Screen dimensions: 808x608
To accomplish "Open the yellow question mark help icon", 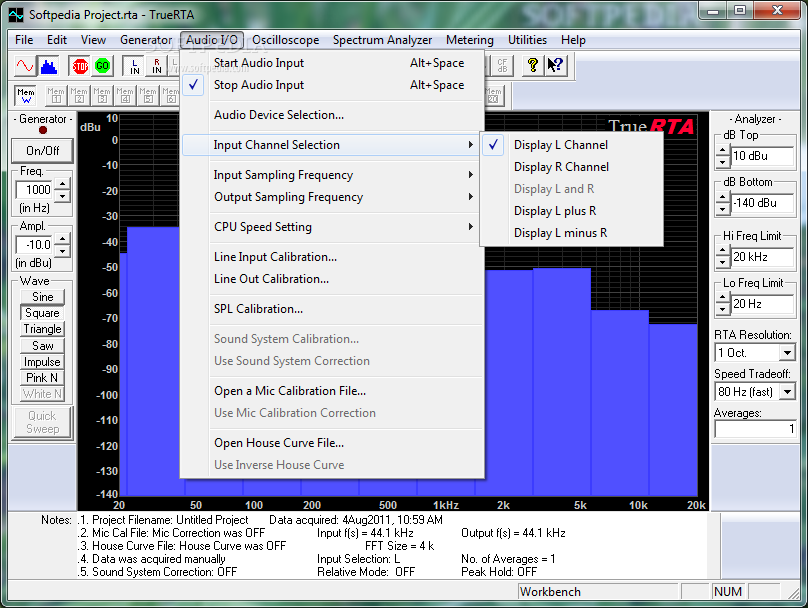I will (x=533, y=66).
